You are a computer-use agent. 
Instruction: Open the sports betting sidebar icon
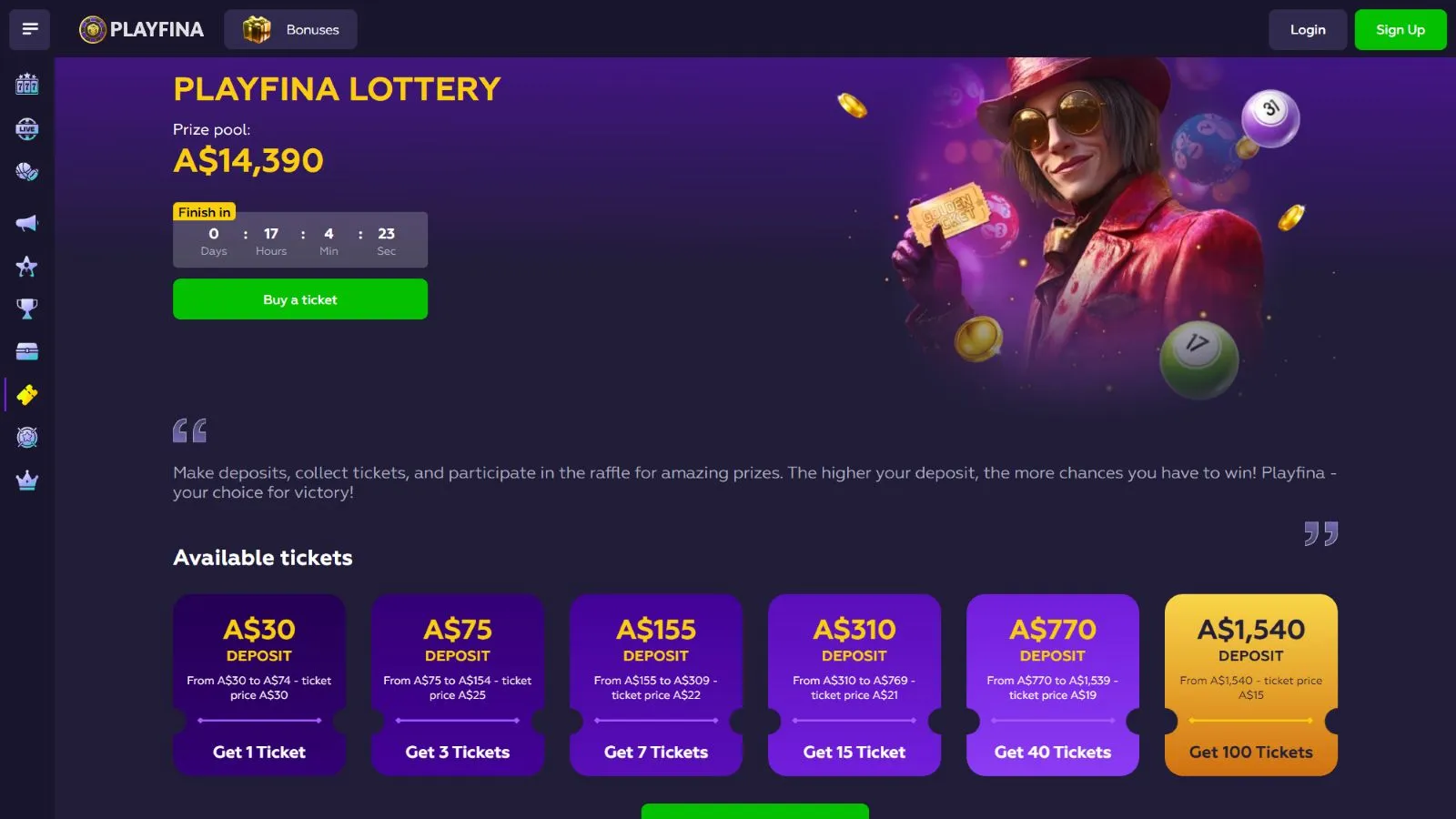(x=27, y=171)
